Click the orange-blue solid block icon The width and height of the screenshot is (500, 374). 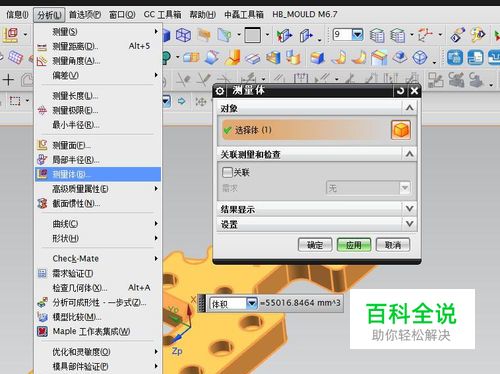(x=317, y=58)
